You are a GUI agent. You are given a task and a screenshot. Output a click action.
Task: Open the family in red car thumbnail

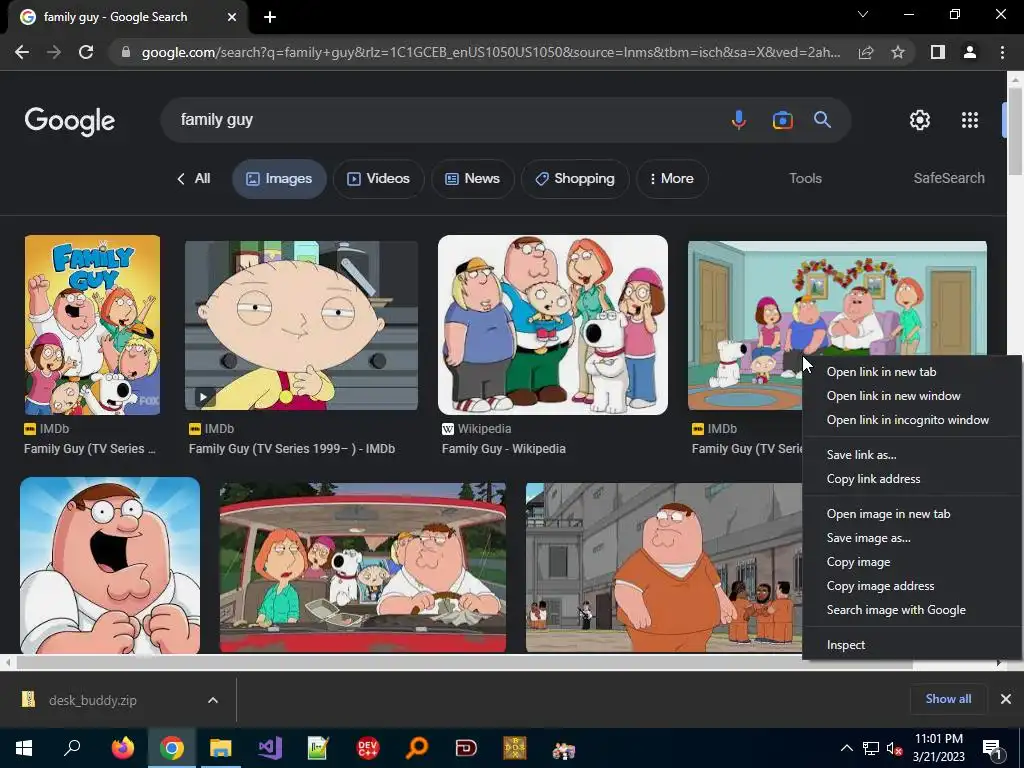click(x=362, y=568)
